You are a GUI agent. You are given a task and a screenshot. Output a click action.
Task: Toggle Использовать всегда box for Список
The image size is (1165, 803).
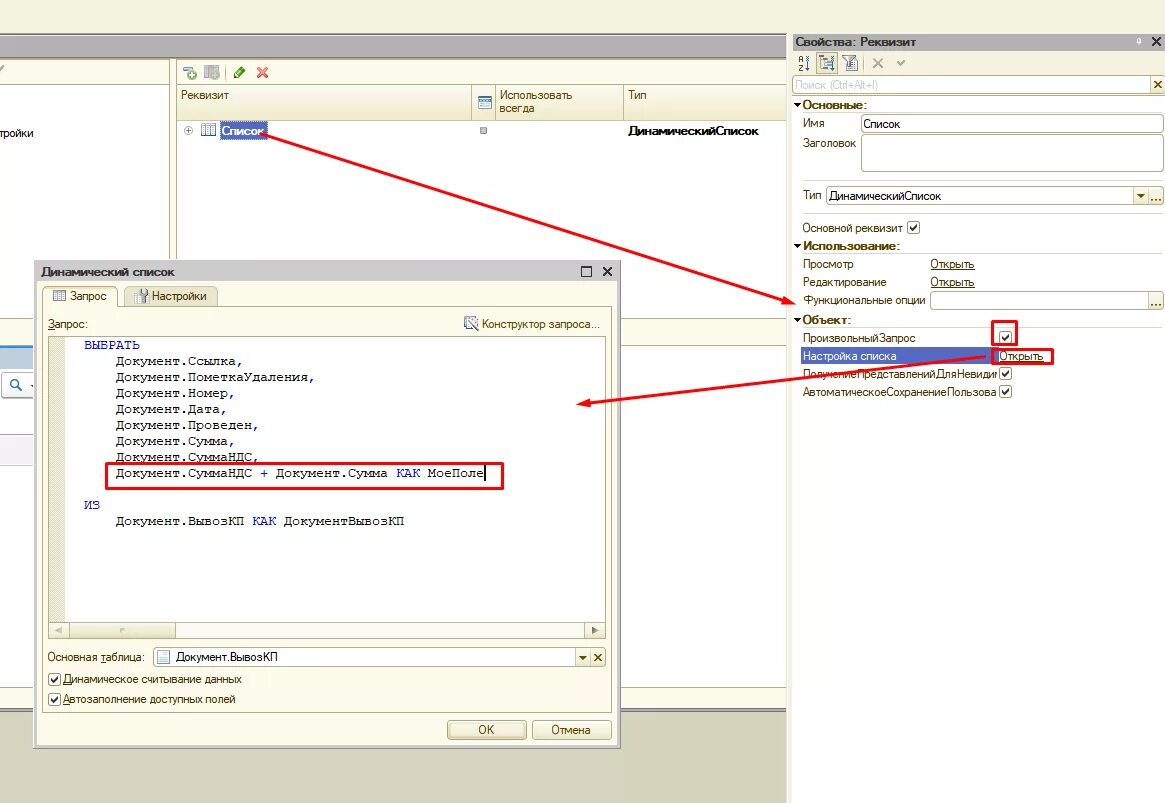tap(484, 131)
